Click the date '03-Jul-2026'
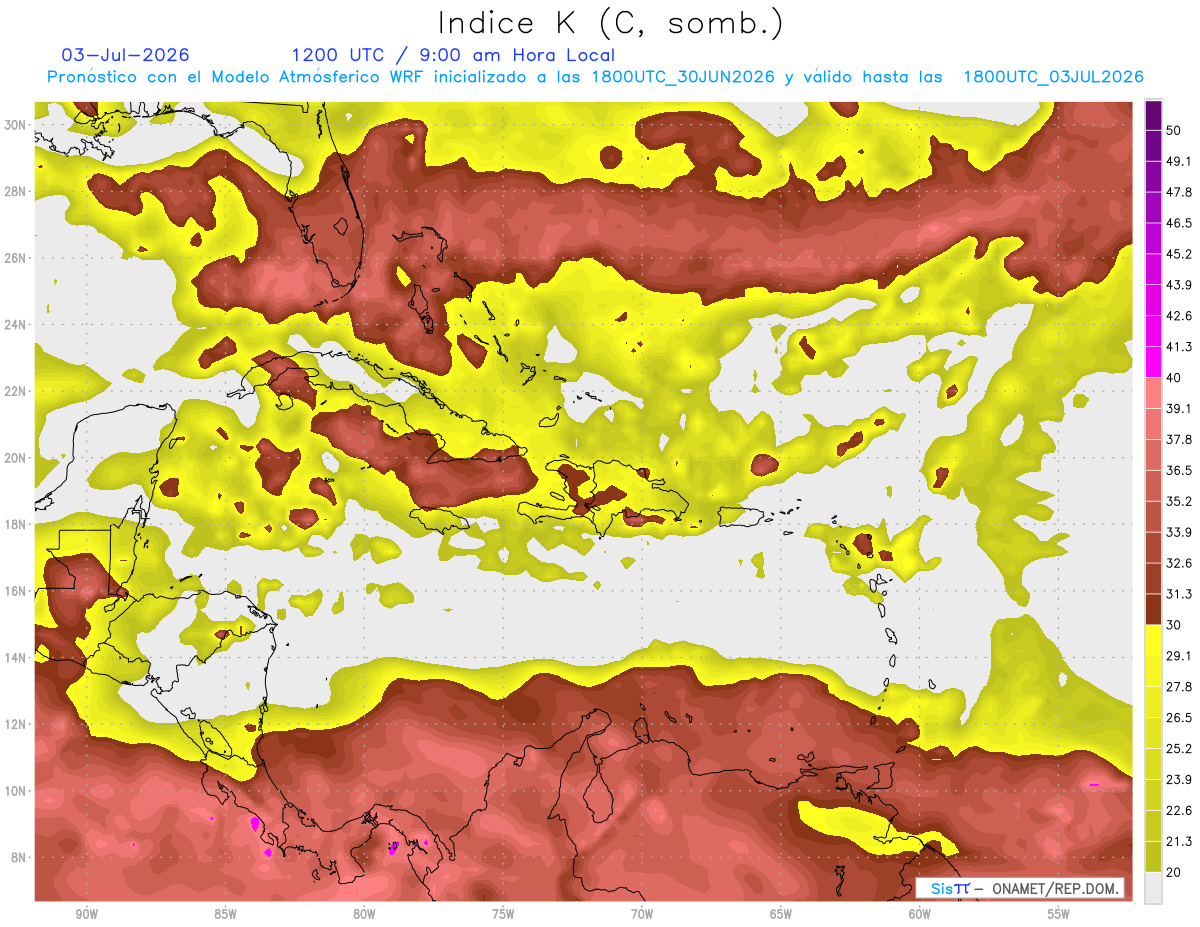This screenshot has height=927, width=1200. [125, 55]
